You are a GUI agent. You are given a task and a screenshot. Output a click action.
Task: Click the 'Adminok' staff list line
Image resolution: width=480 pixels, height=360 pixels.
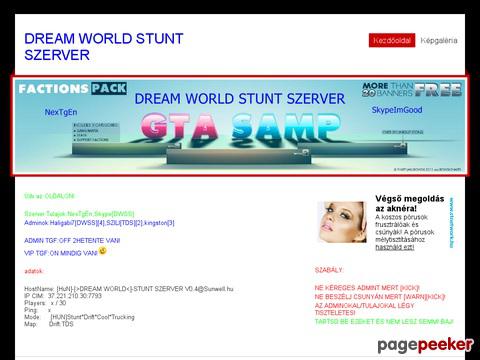pyautogui.click(x=99, y=223)
